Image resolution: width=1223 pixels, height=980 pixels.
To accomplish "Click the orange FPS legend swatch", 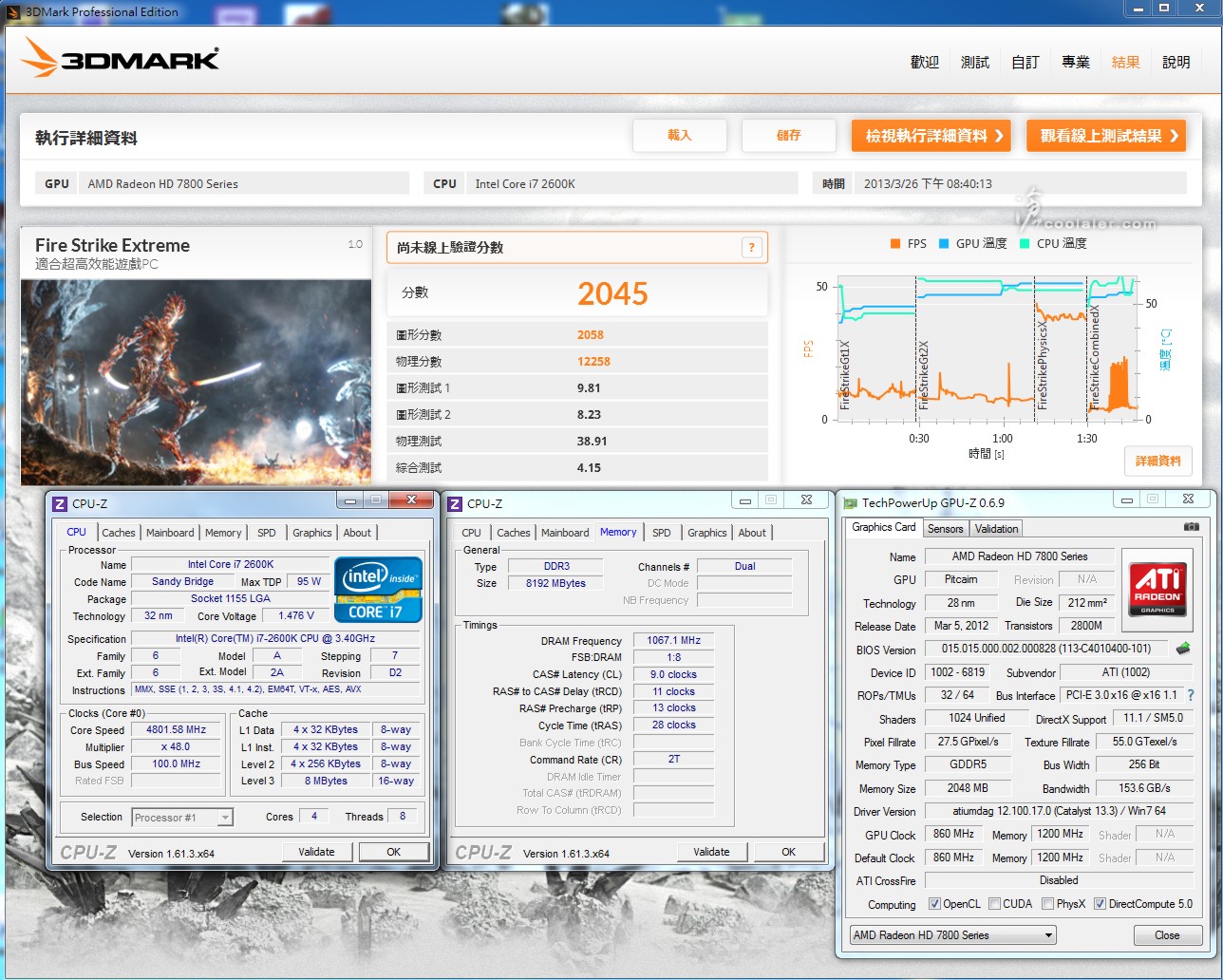I will click(895, 244).
